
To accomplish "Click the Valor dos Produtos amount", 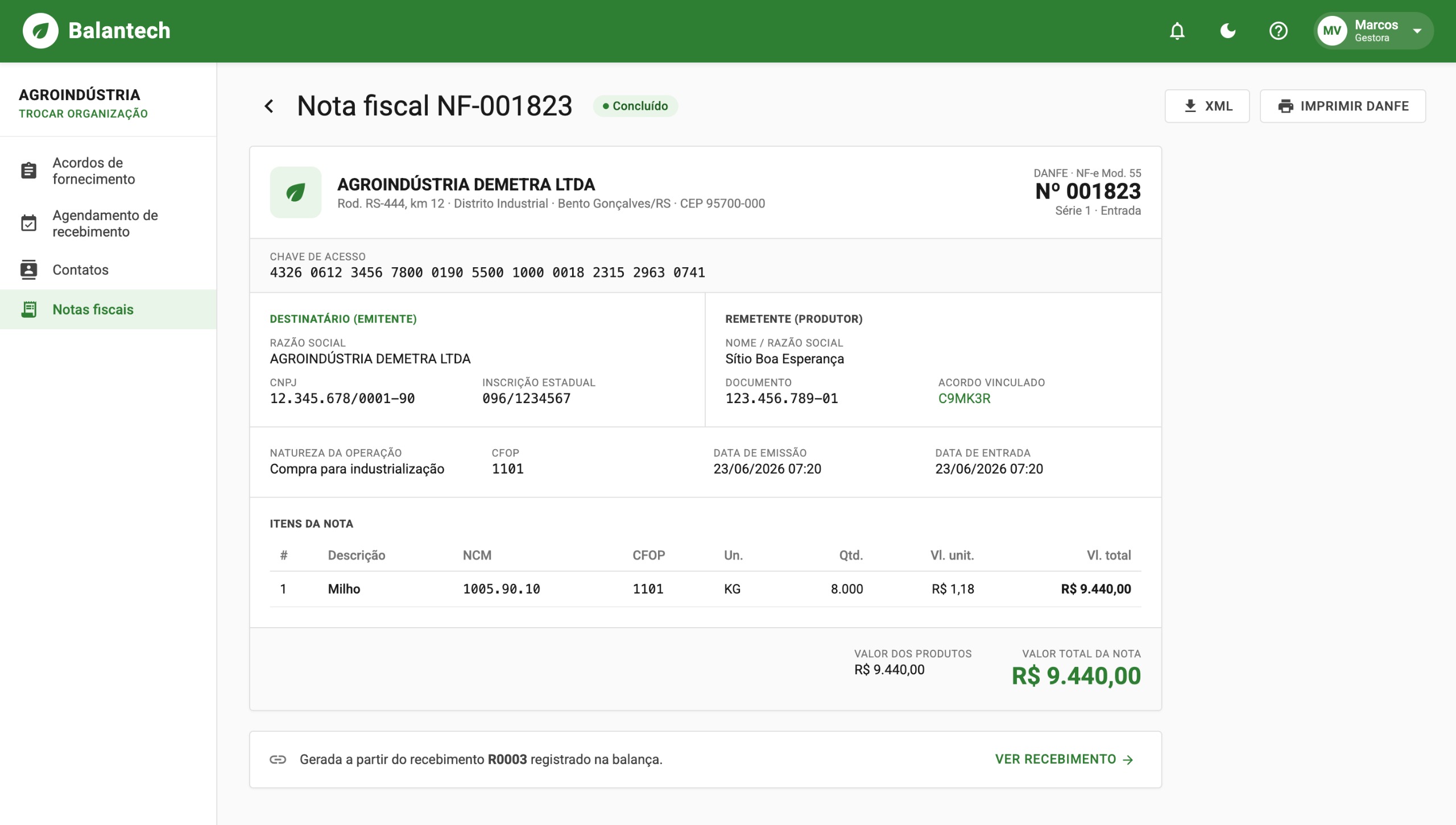I will coord(889,670).
